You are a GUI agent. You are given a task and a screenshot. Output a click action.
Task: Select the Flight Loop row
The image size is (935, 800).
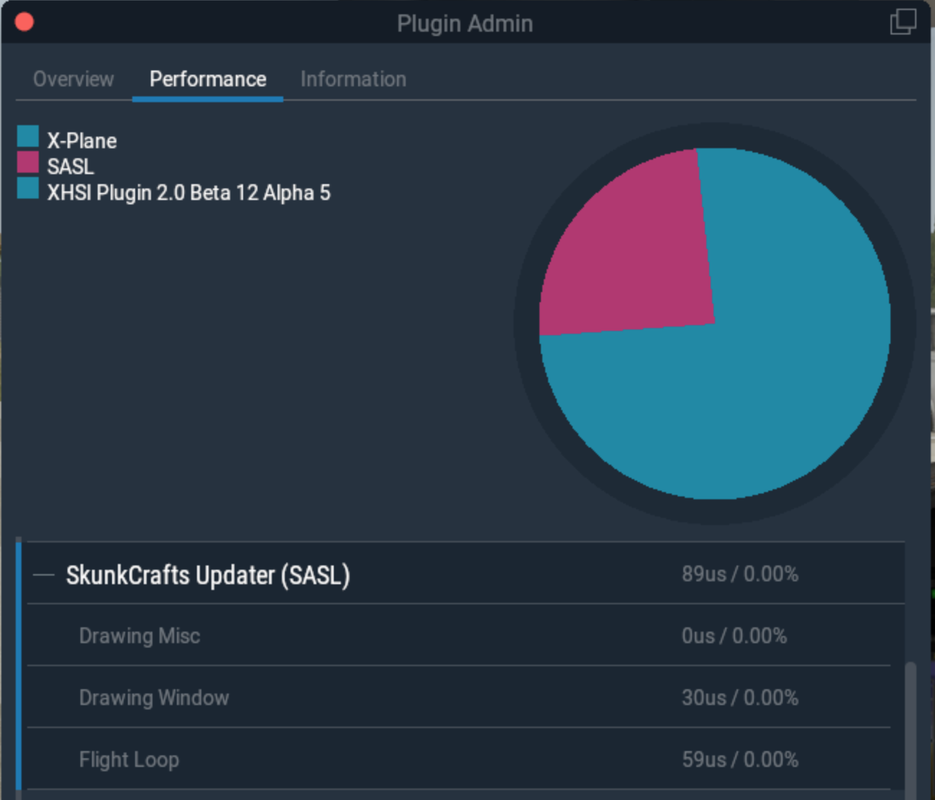pyautogui.click(x=459, y=759)
